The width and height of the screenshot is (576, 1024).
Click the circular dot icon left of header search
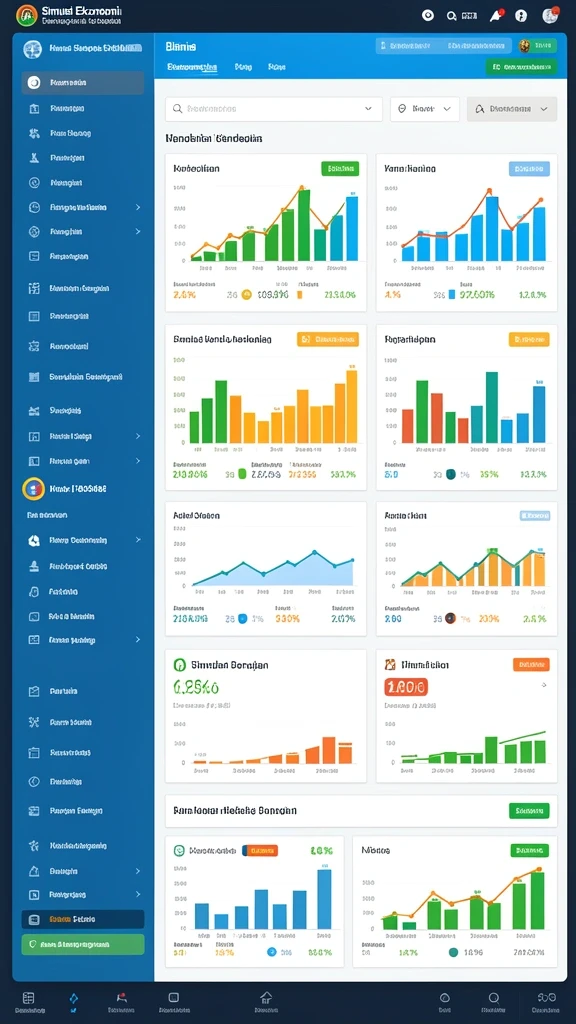pyautogui.click(x=428, y=15)
